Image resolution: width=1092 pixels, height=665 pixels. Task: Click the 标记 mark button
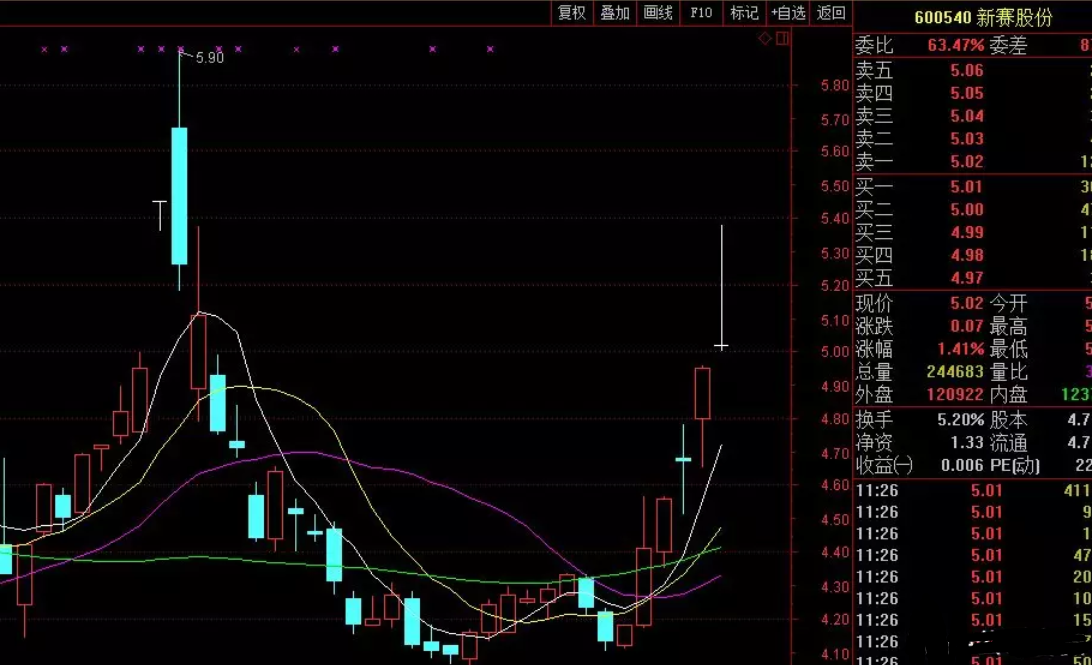click(x=744, y=13)
